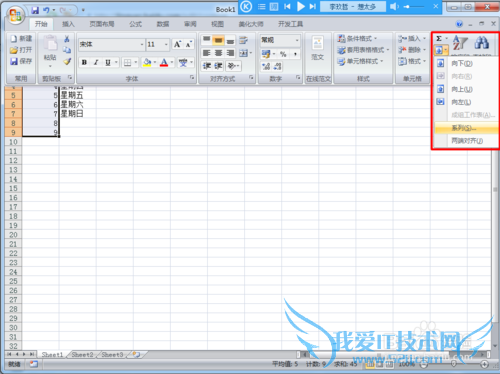This screenshot has width=500, height=374.
Task: Click the zoom slider in status bar
Action: point(454,365)
